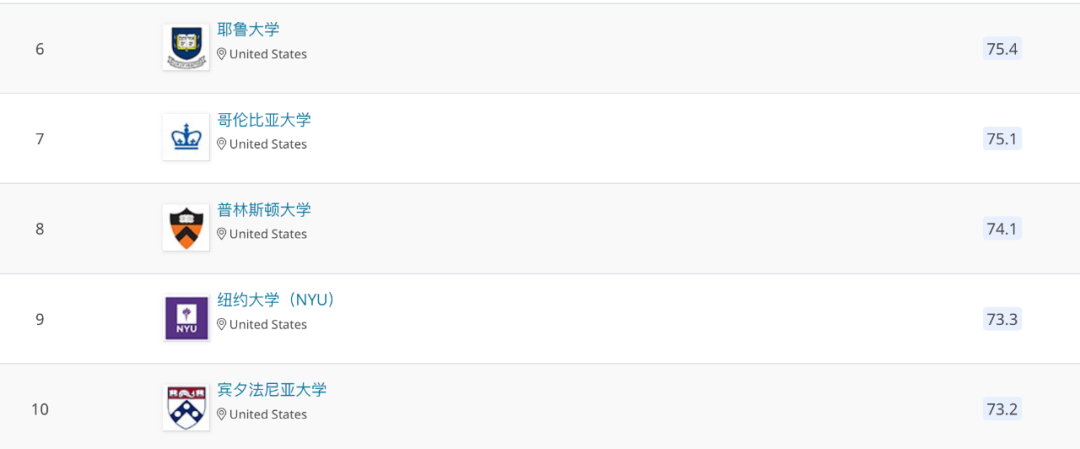
Task: Click rank number 10 in the list
Action: point(40,409)
